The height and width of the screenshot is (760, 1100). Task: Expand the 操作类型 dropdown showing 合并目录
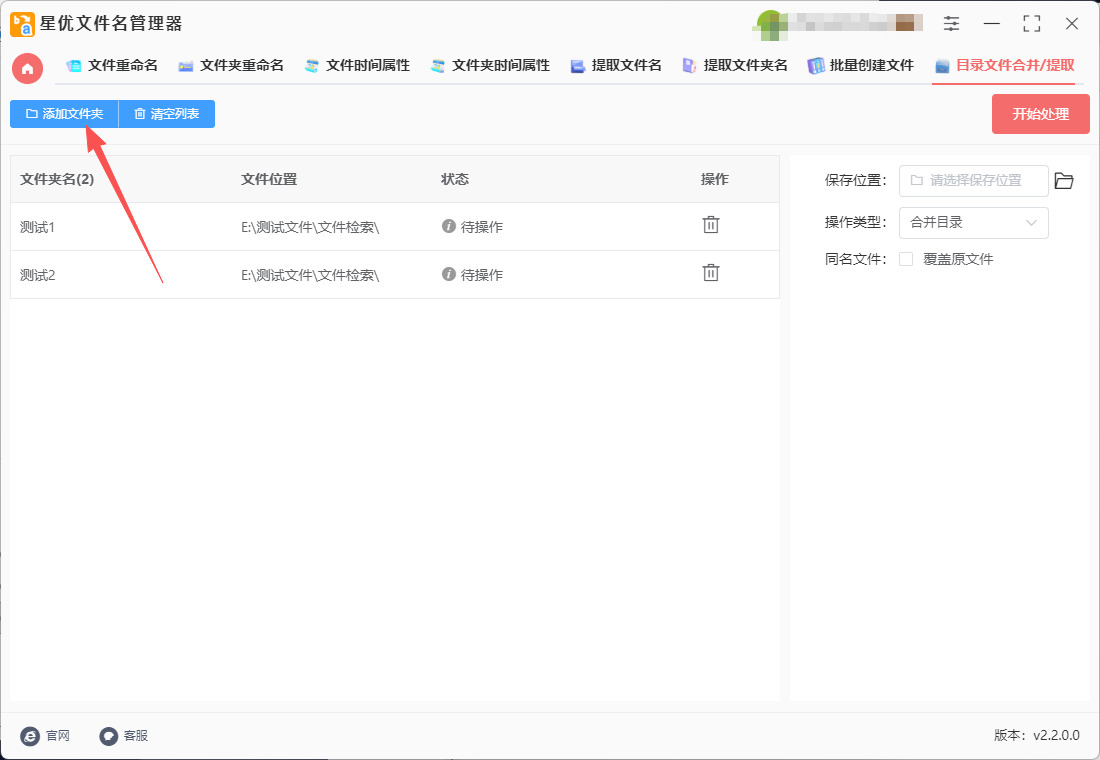tap(973, 223)
